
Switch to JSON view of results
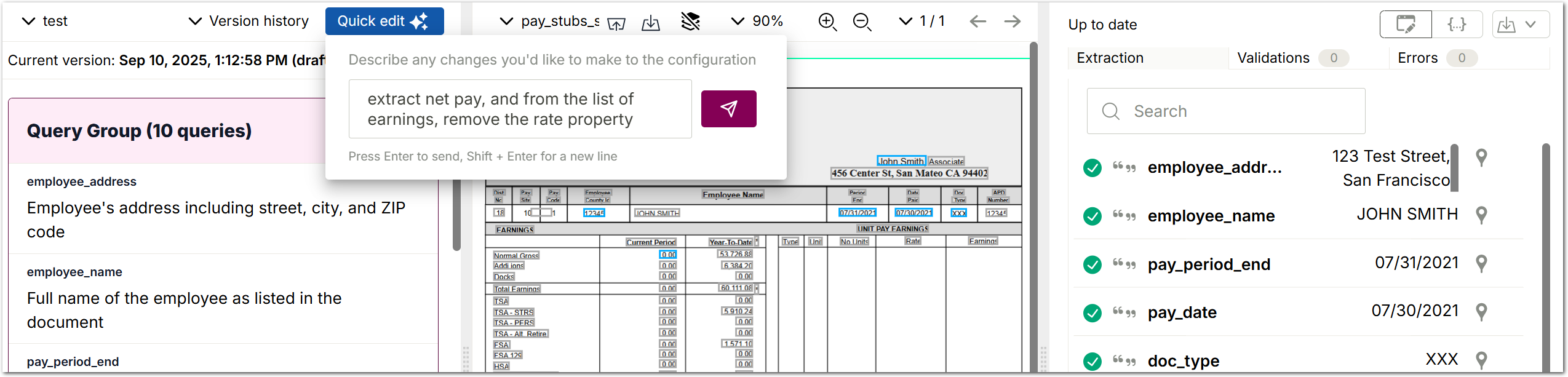click(1457, 25)
